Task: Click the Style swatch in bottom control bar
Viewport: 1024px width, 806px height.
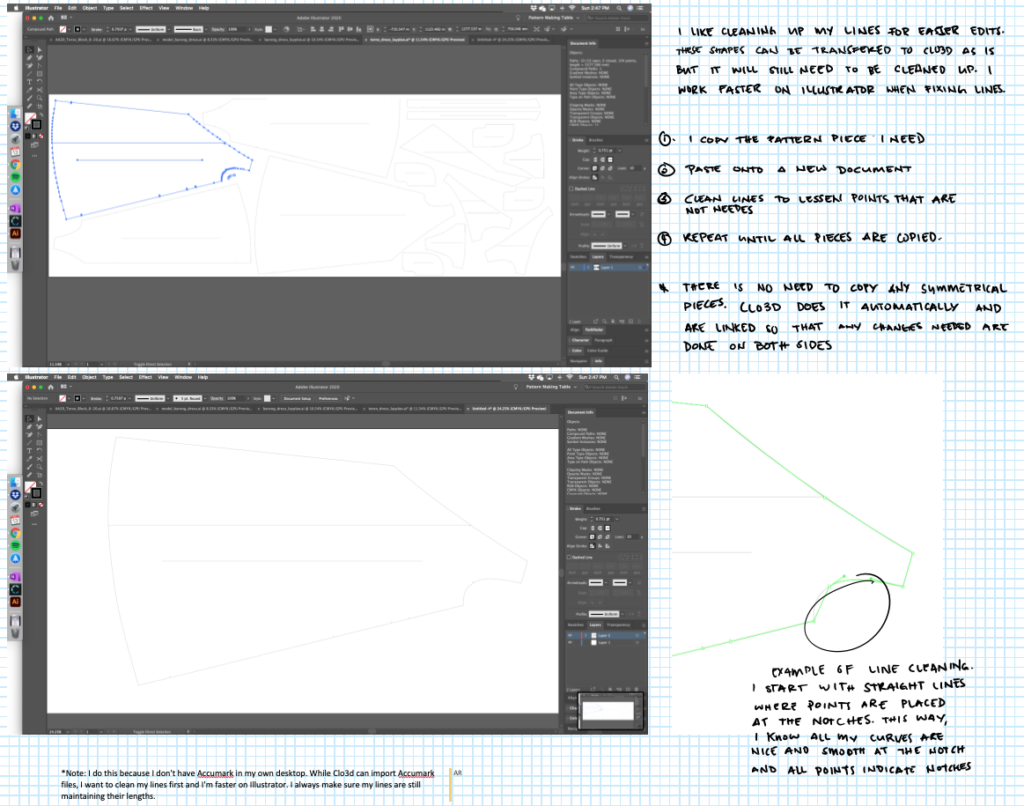Action: (x=267, y=398)
